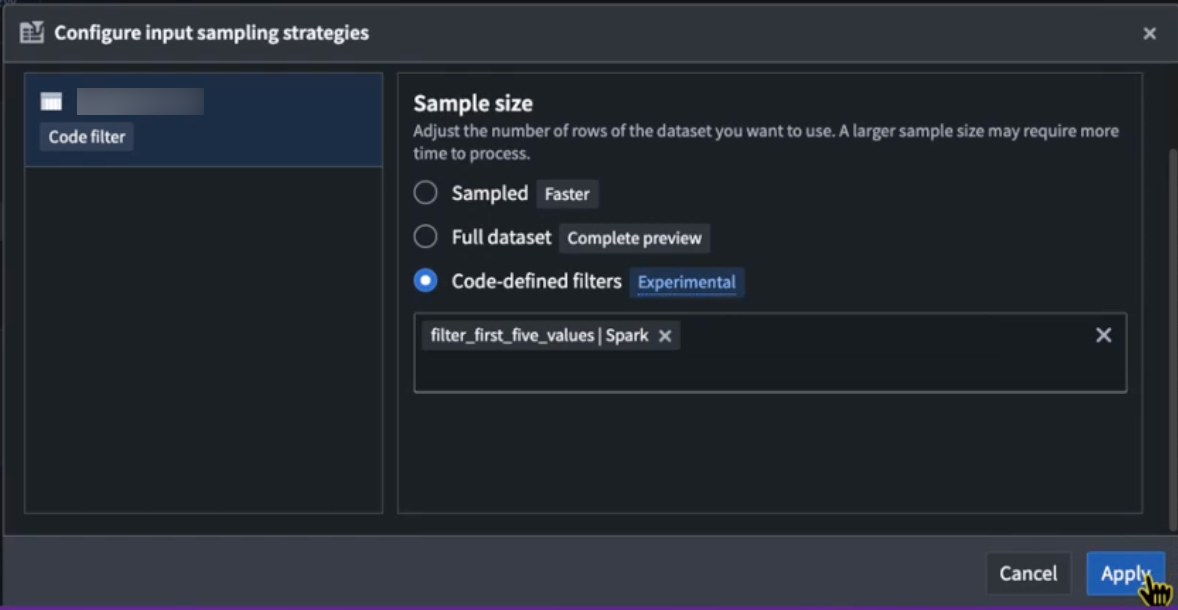Screen dimensions: 1178x610
Task: Click the Experimental badge
Action: (686, 283)
